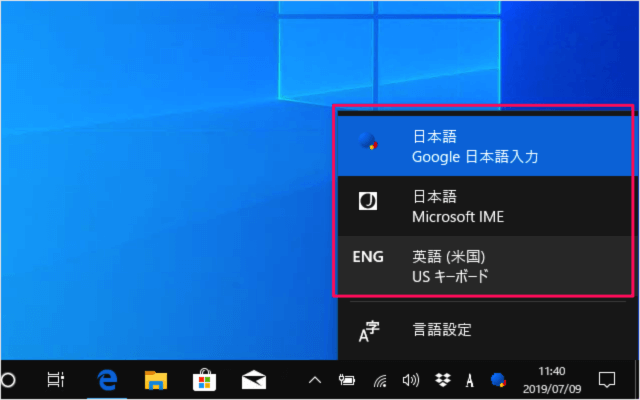Open File Explorer from taskbar
The image size is (640, 400).
(x=156, y=380)
